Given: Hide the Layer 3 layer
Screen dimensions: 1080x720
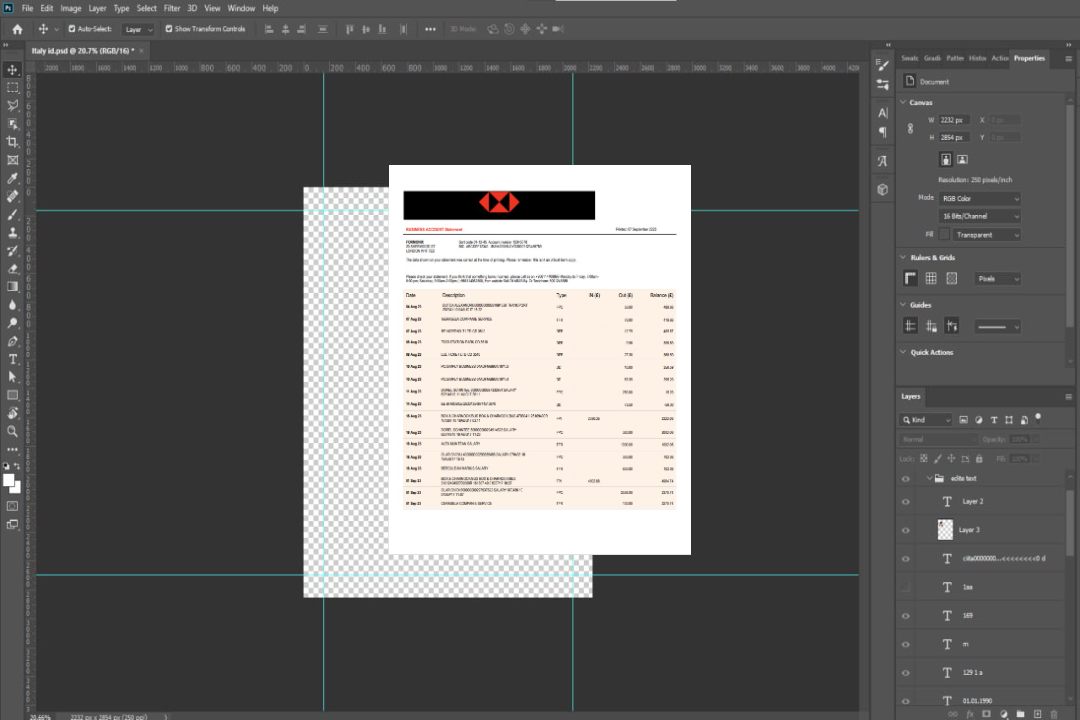Looking at the screenshot, I should [906, 530].
